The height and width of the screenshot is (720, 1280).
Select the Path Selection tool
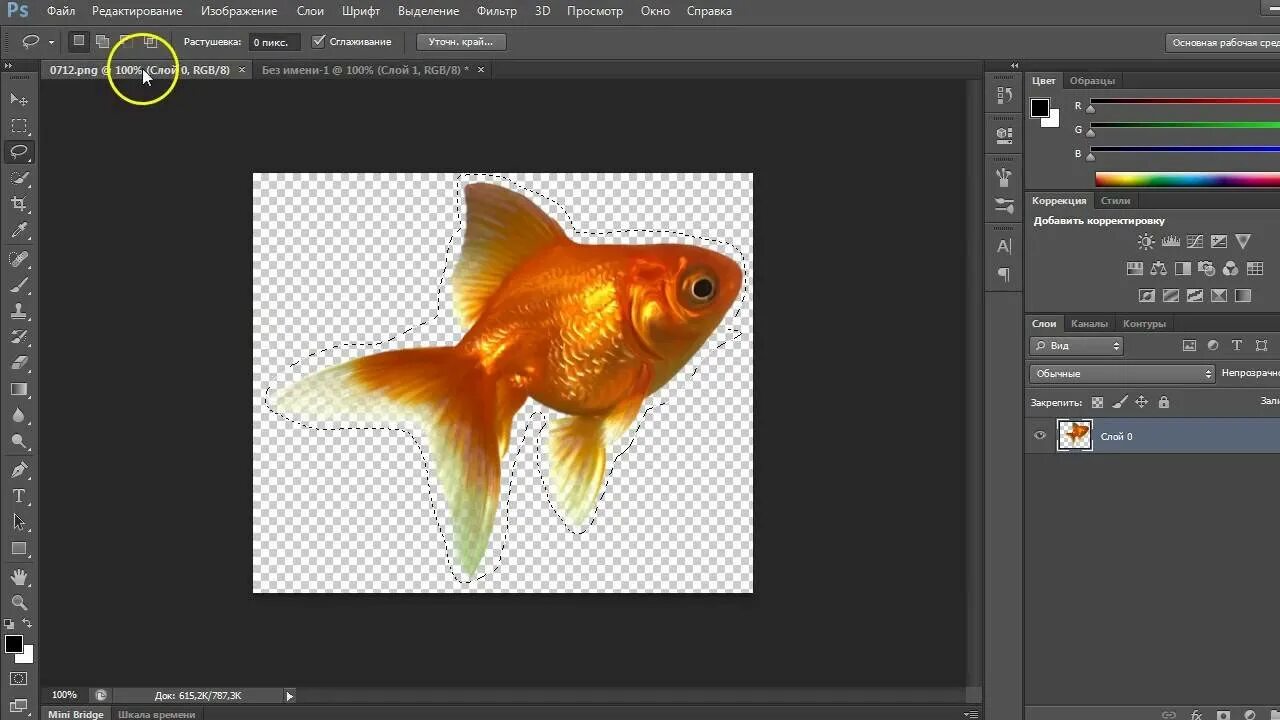point(19,522)
